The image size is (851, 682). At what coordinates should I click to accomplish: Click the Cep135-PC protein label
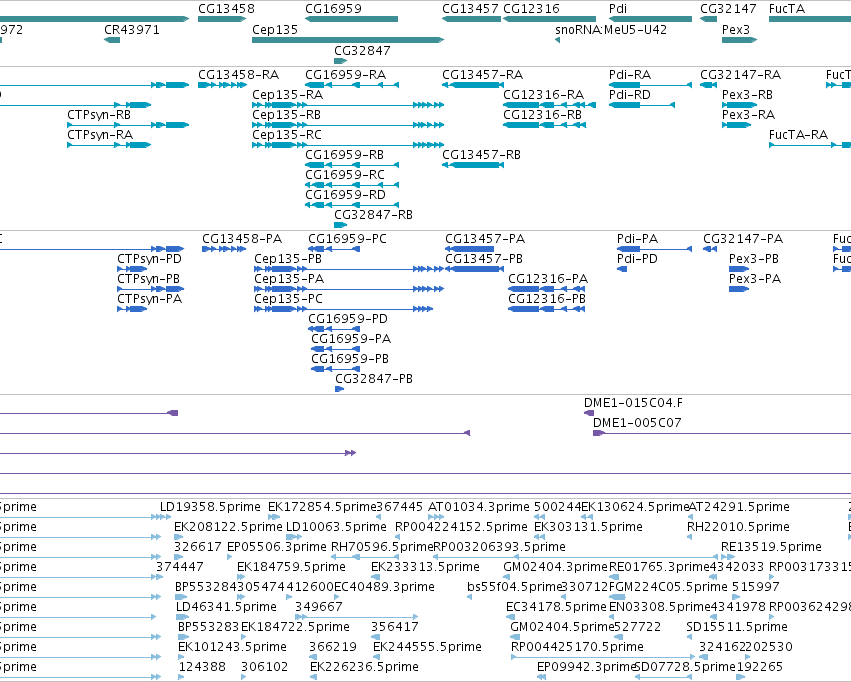click(289, 299)
